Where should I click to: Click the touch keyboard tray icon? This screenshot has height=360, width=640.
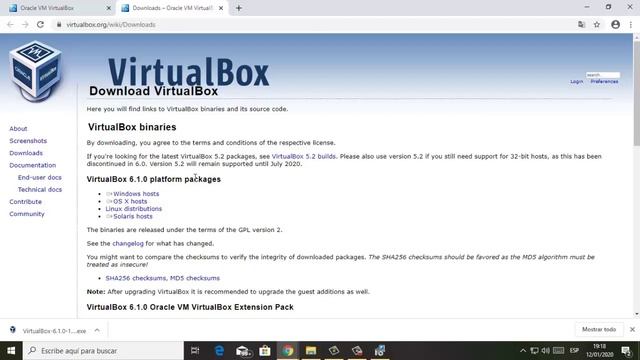point(559,351)
